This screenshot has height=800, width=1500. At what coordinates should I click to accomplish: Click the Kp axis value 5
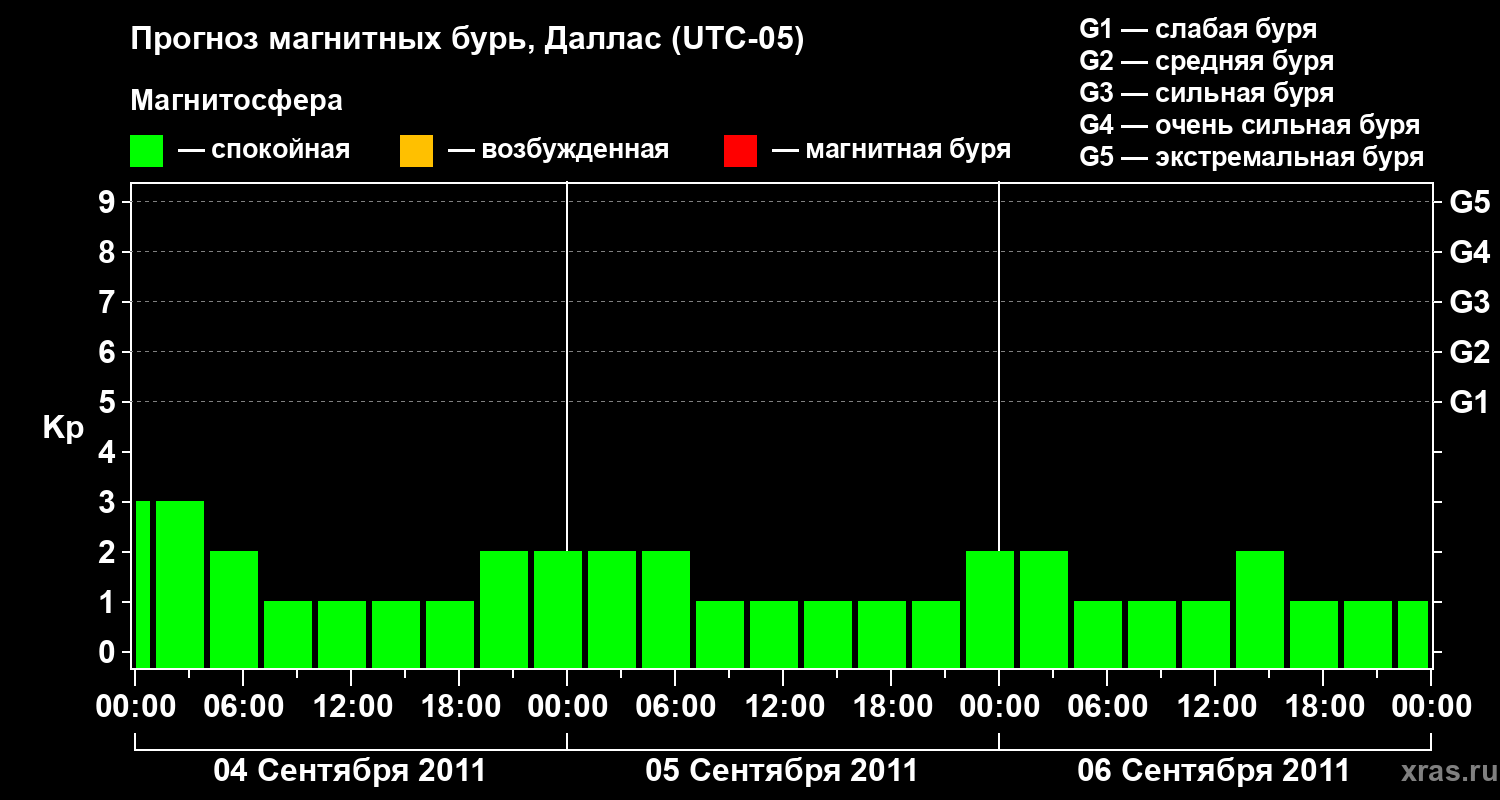(x=109, y=402)
